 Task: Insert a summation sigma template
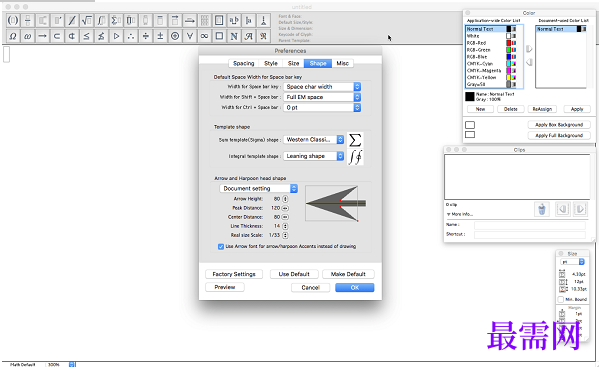tap(116, 20)
